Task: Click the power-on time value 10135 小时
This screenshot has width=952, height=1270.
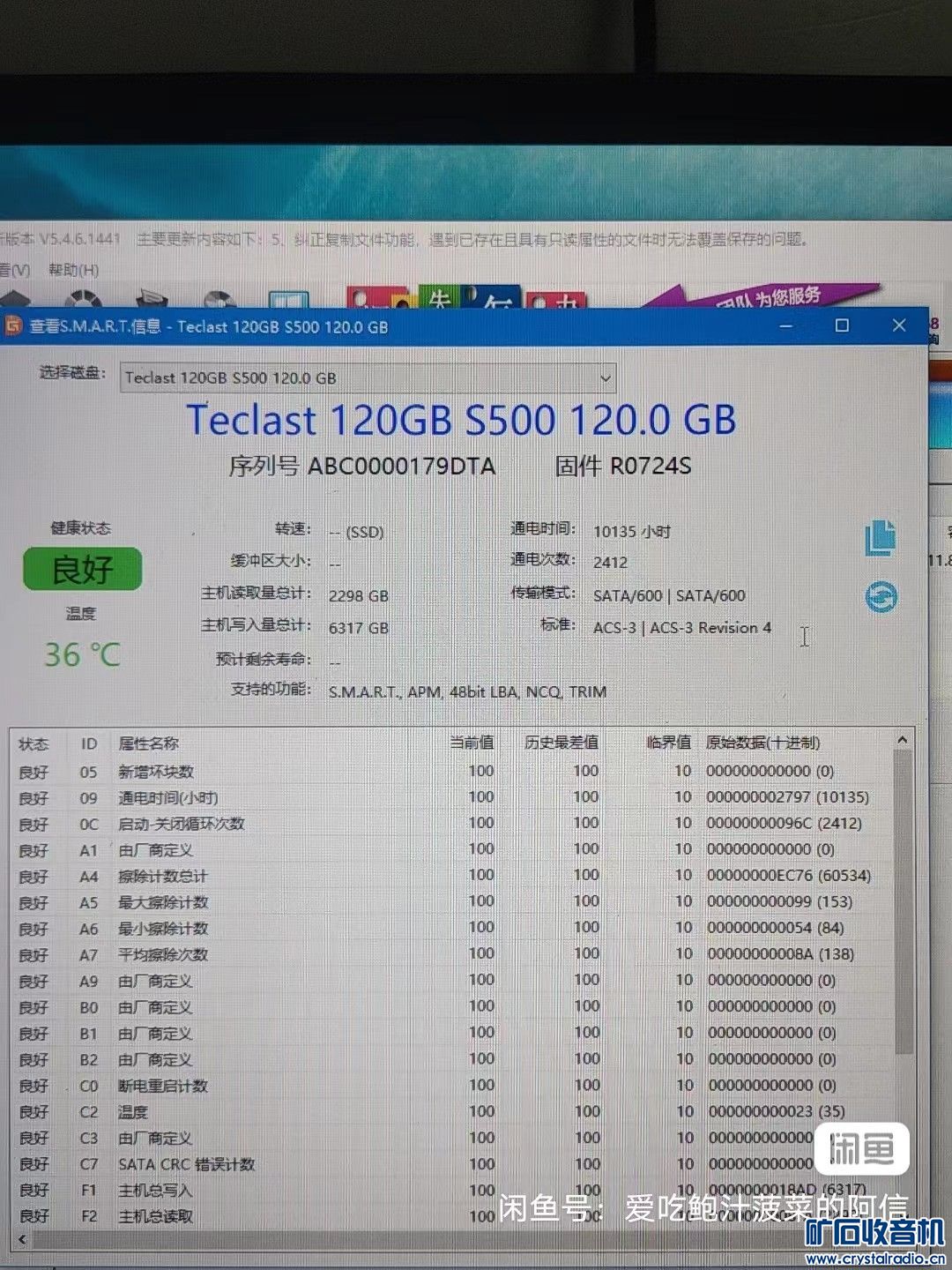Action: [x=632, y=532]
